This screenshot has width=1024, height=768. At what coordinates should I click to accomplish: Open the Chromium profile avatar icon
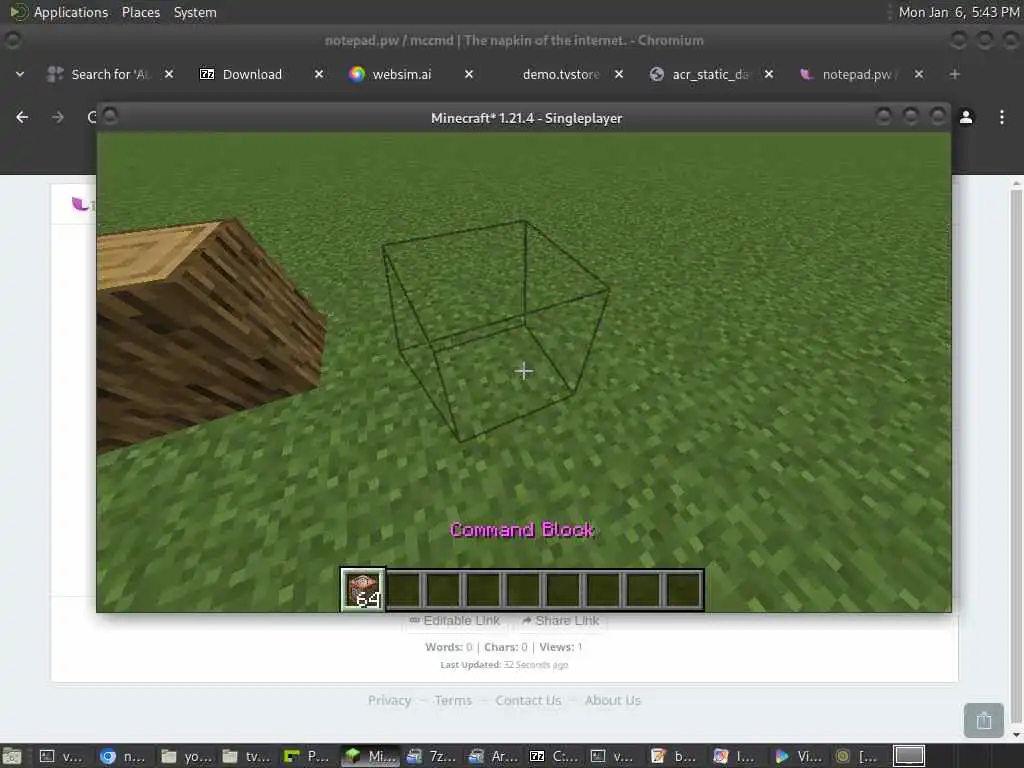pyautogui.click(x=966, y=117)
